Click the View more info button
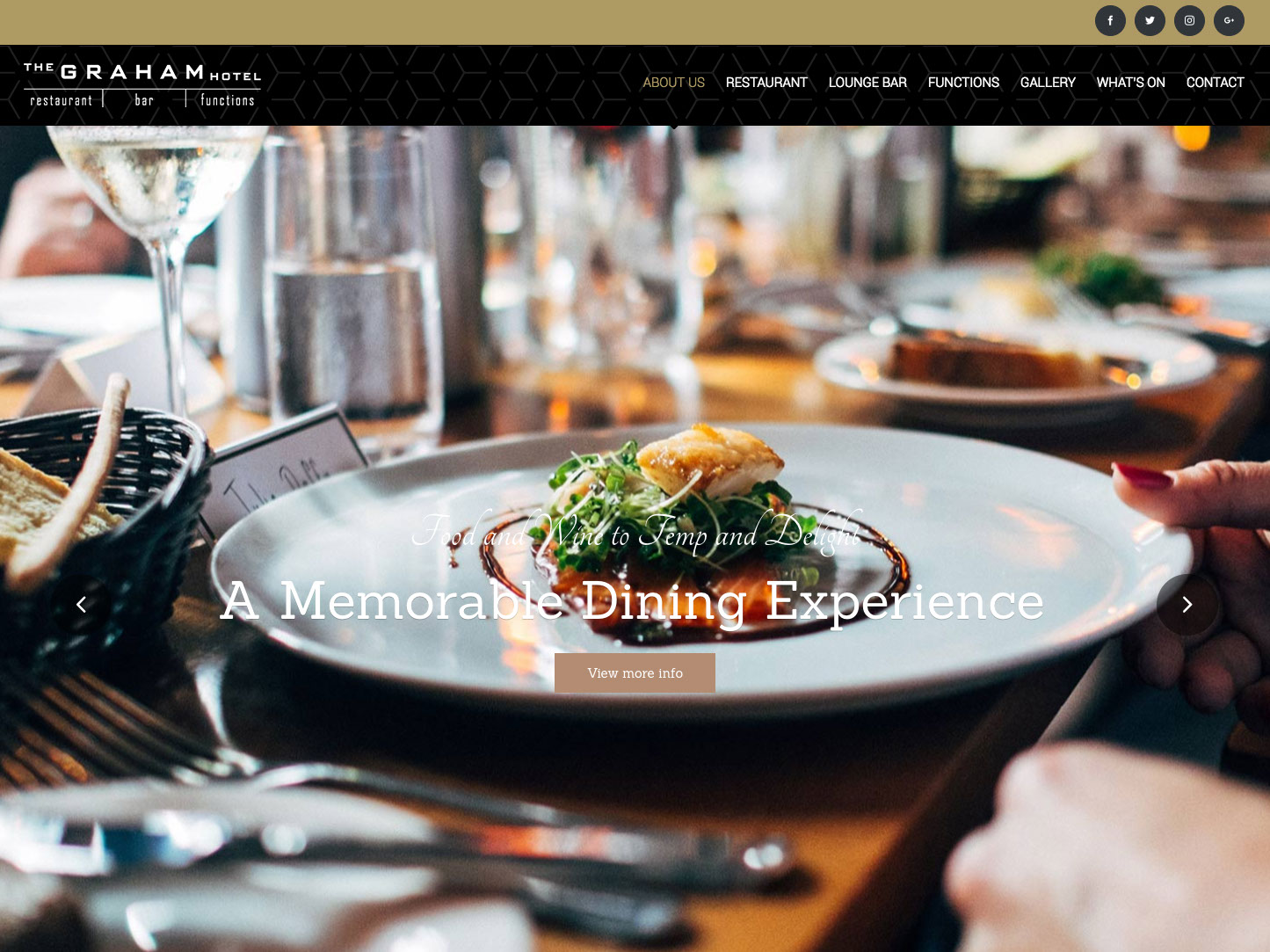The width and height of the screenshot is (1270, 952). (x=635, y=673)
